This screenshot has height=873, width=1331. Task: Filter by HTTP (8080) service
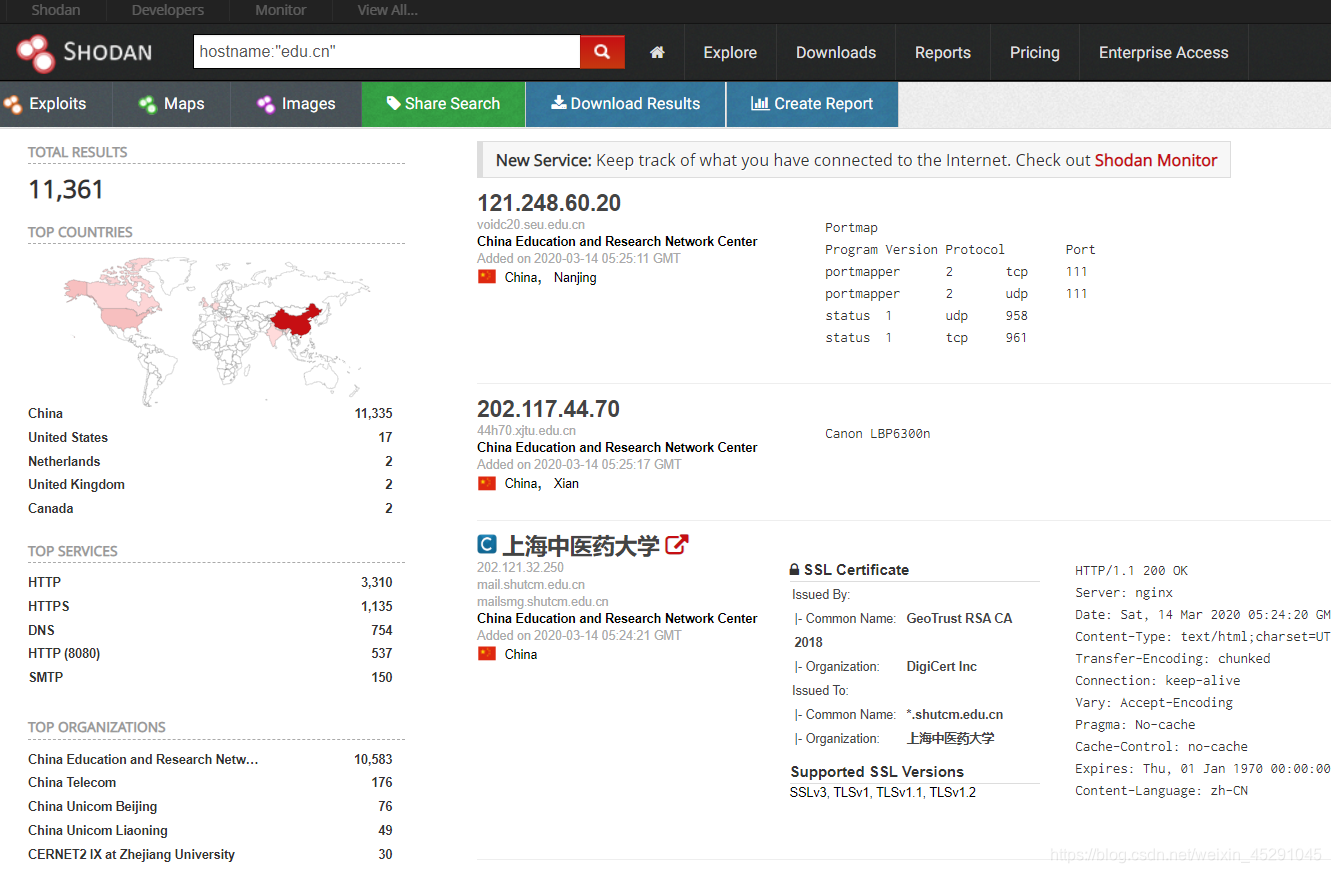point(64,653)
